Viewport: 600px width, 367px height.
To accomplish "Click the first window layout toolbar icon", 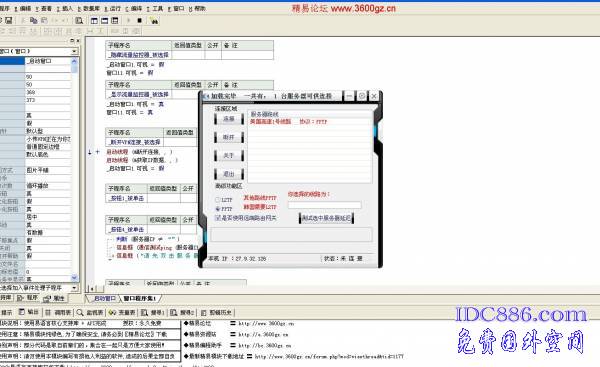I will 94,20.
